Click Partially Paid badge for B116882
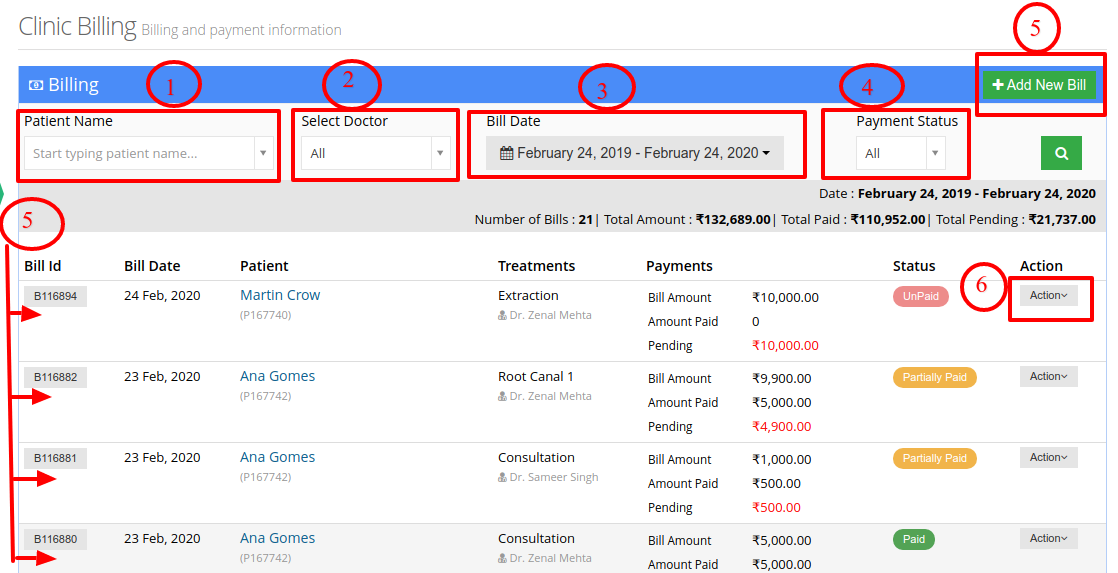The width and height of the screenshot is (1118, 573). click(934, 378)
